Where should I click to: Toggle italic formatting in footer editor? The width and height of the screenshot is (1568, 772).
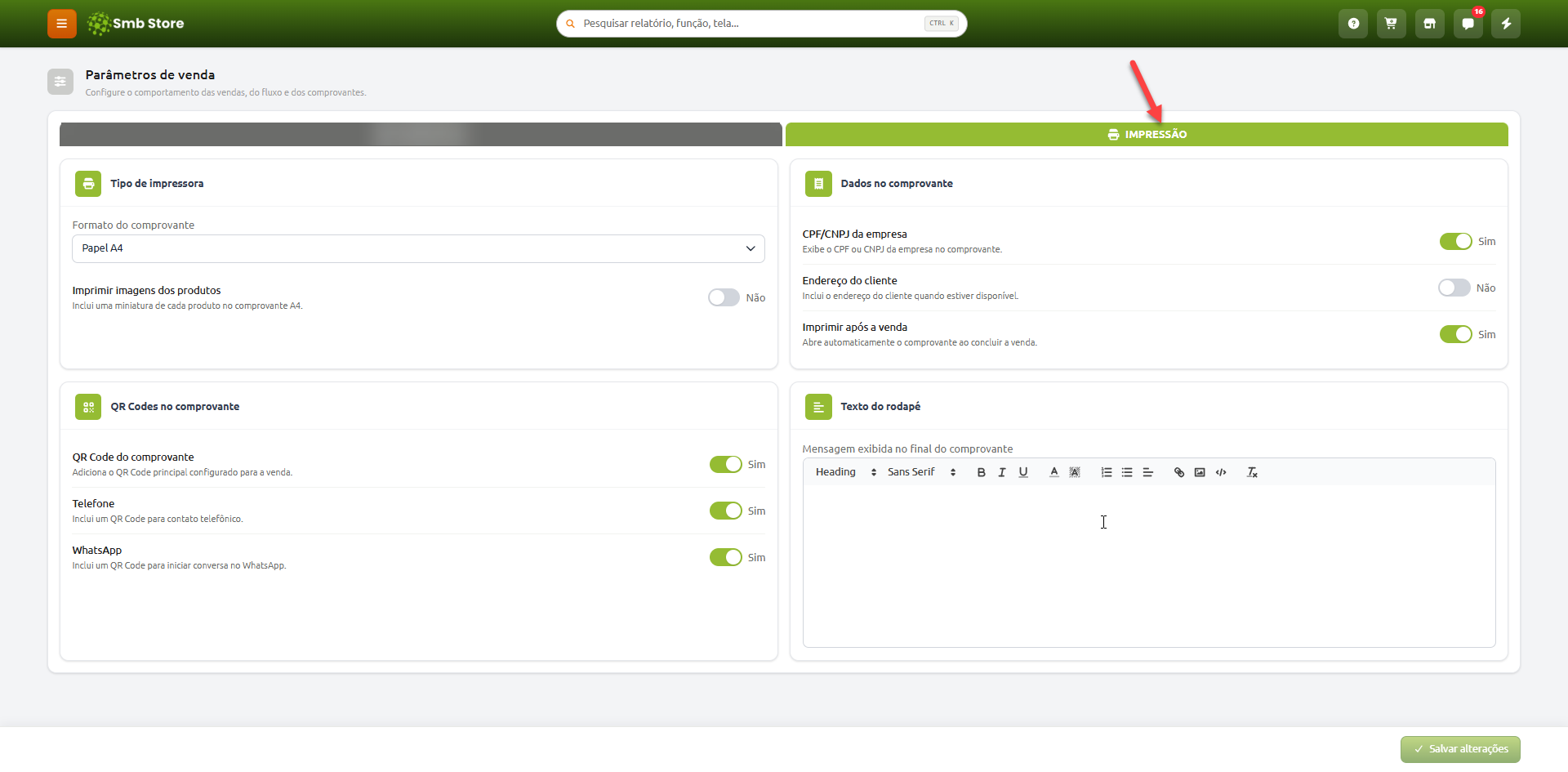[1002, 472]
